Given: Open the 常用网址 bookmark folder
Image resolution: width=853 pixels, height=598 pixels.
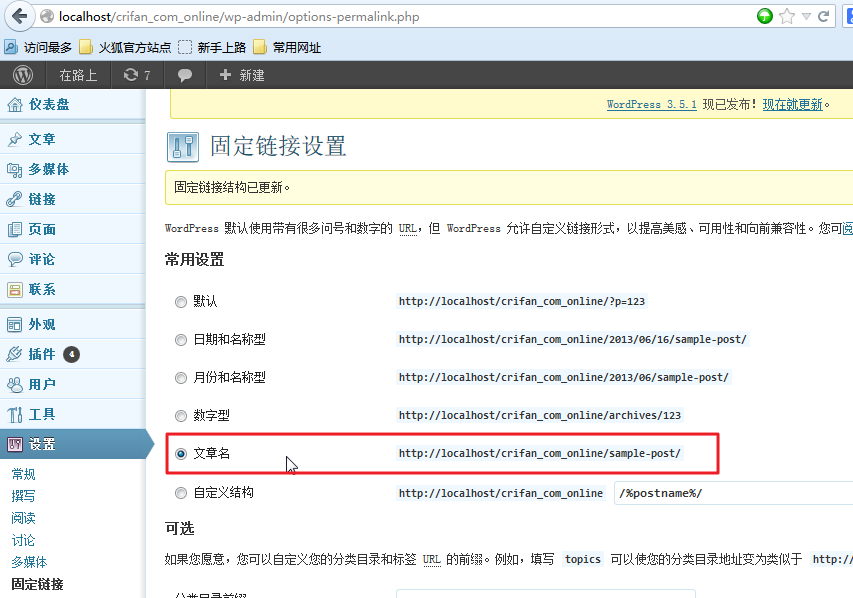Looking at the screenshot, I should (287, 47).
